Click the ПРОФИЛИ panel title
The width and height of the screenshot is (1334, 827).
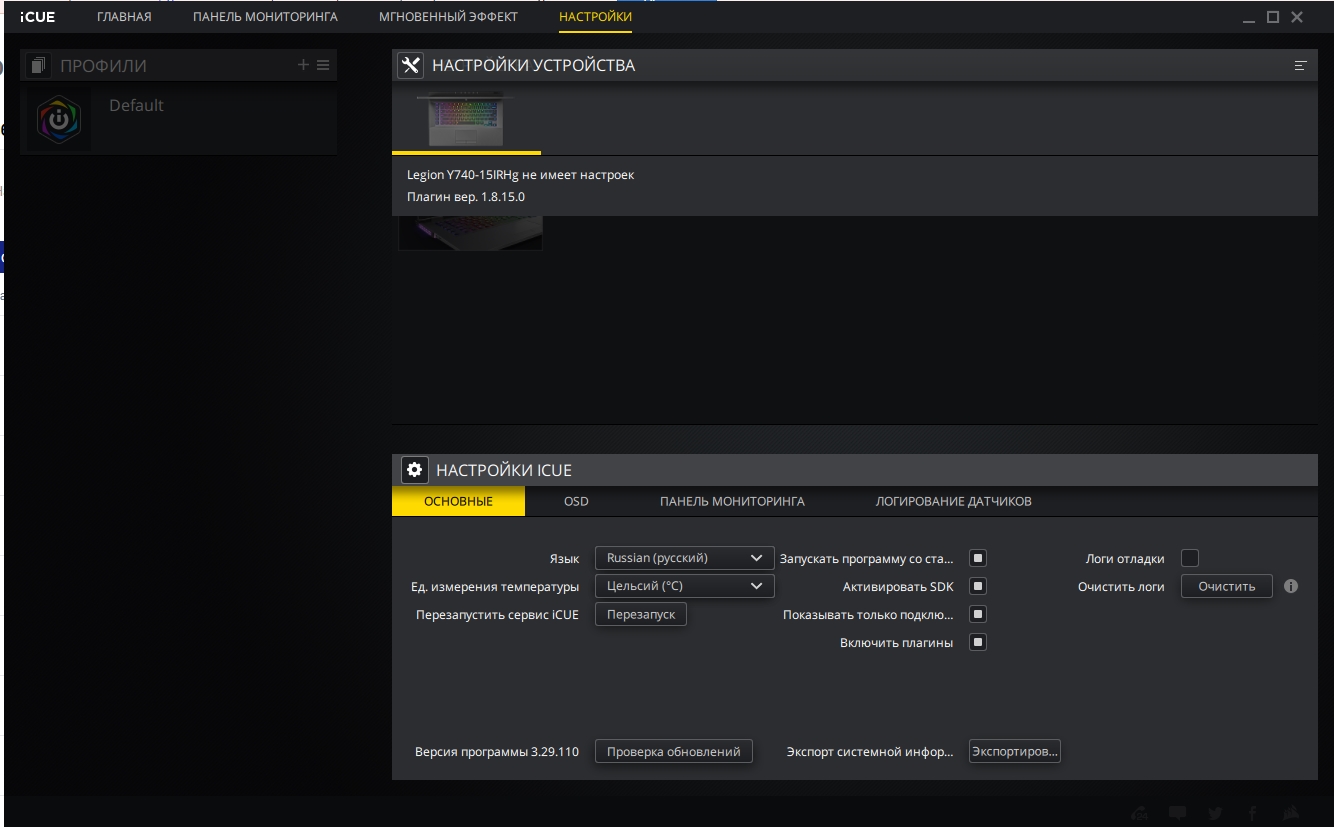coord(103,66)
